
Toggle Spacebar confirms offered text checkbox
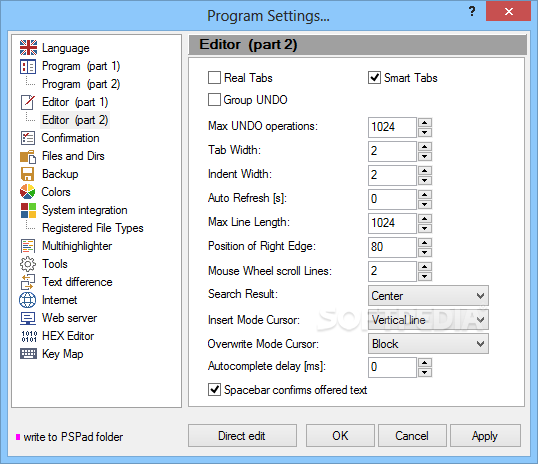[214, 390]
